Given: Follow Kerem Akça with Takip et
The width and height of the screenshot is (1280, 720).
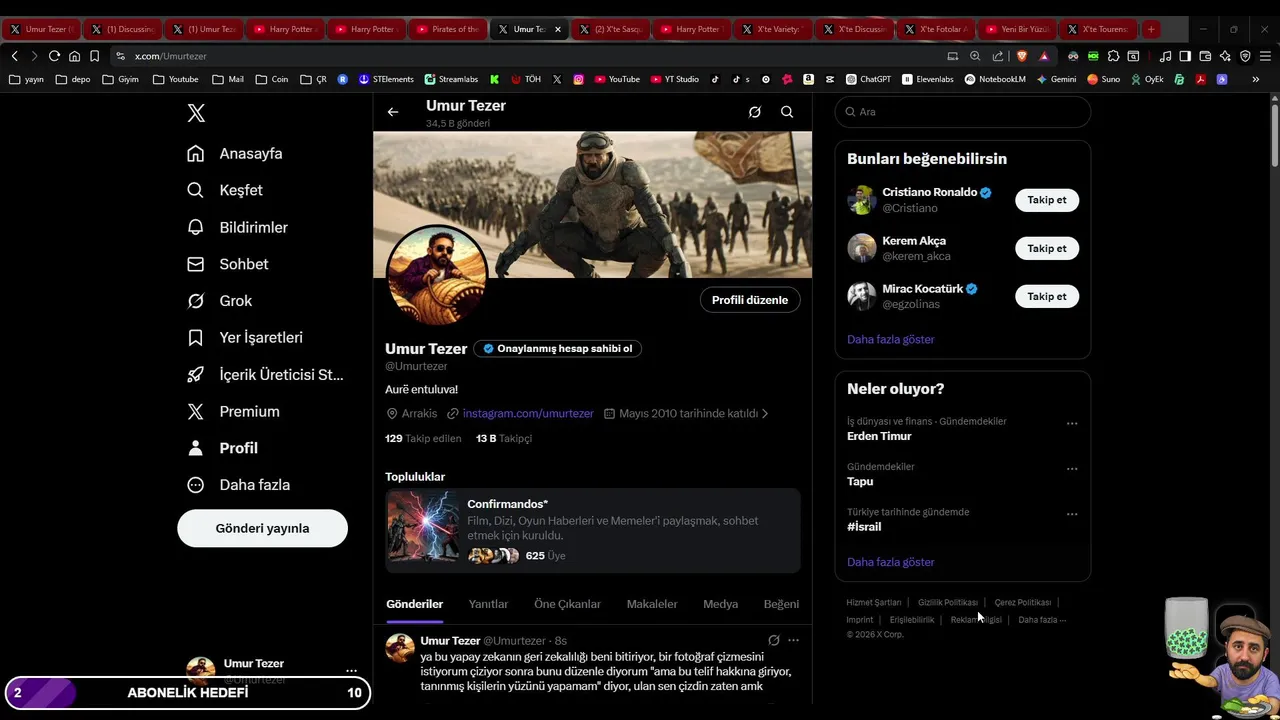Looking at the screenshot, I should pos(1047,248).
